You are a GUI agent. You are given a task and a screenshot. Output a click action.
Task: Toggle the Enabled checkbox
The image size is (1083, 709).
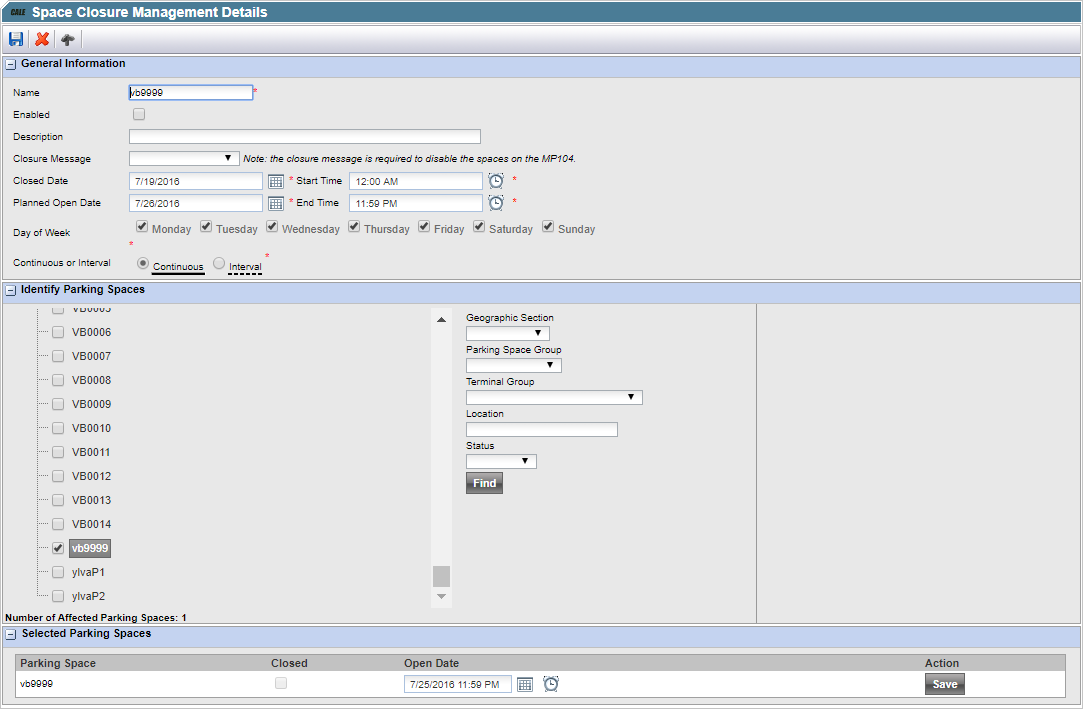pyautogui.click(x=139, y=114)
